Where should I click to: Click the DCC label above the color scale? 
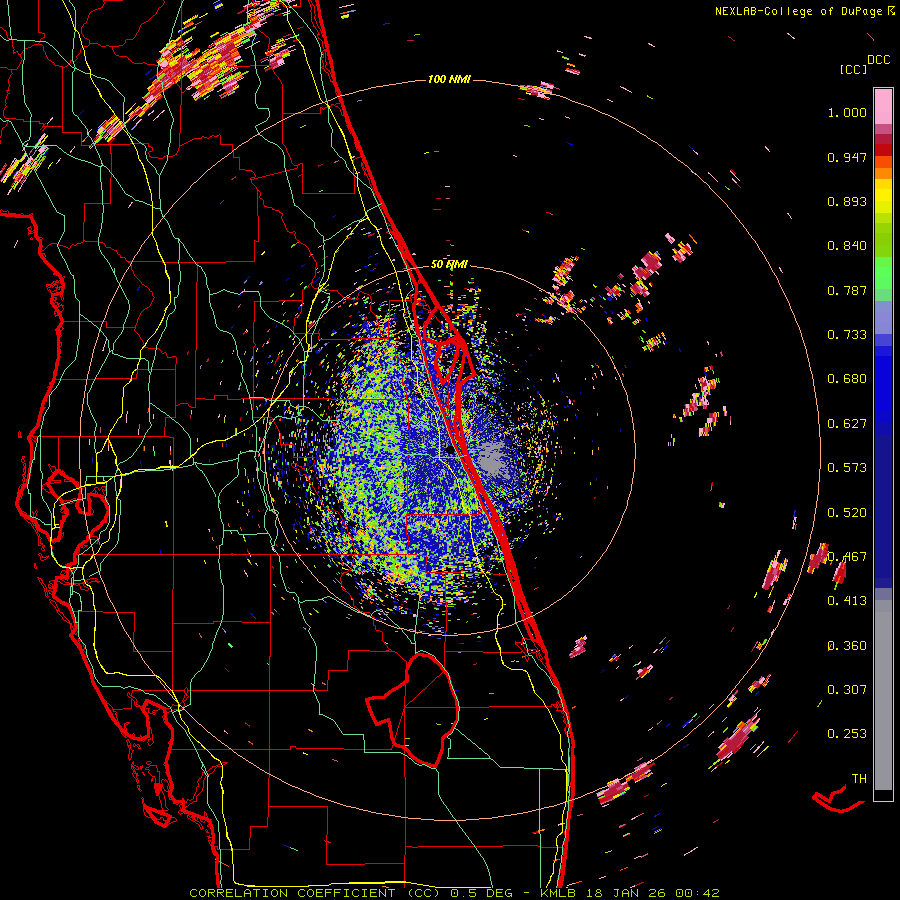tap(878, 60)
